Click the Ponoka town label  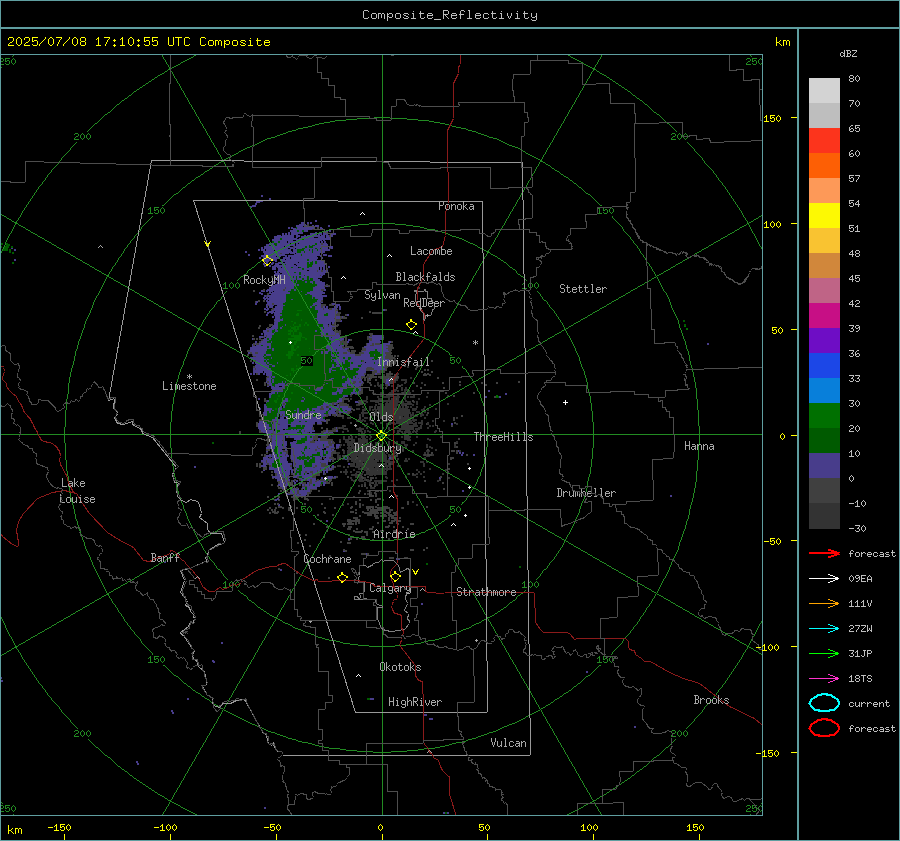[456, 206]
